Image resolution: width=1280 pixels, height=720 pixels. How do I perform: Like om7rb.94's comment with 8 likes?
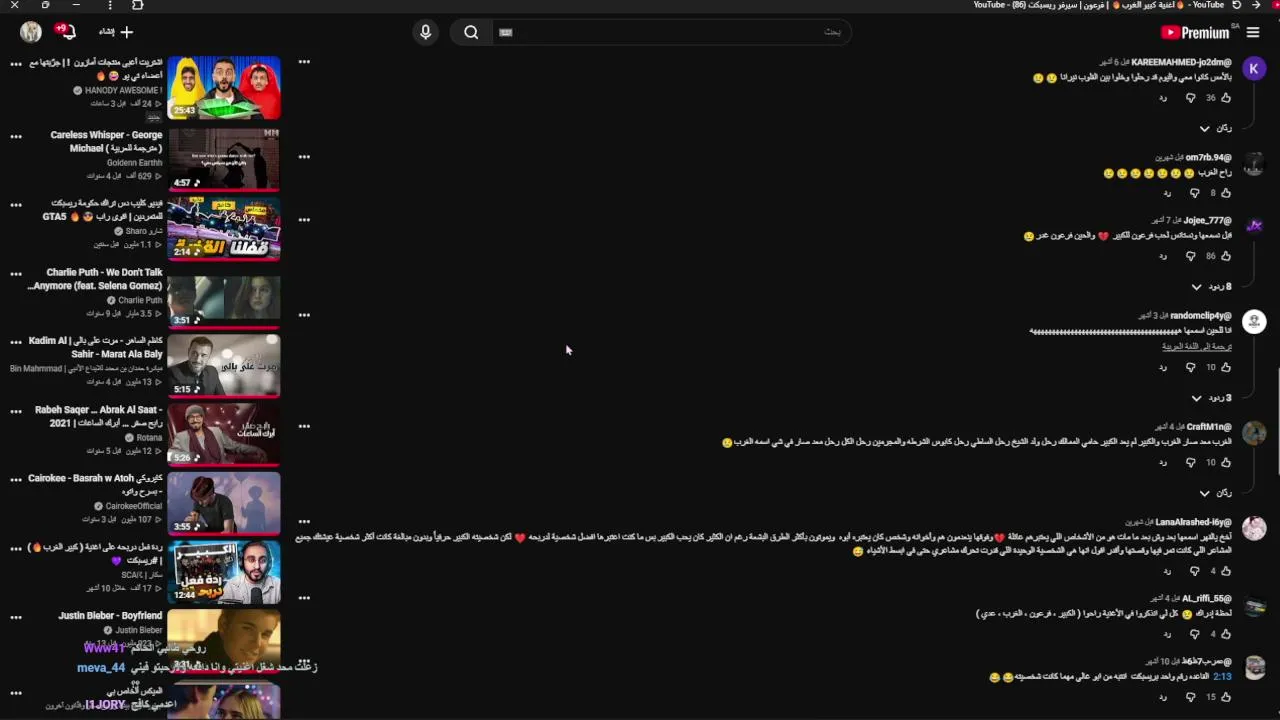(x=1226, y=193)
